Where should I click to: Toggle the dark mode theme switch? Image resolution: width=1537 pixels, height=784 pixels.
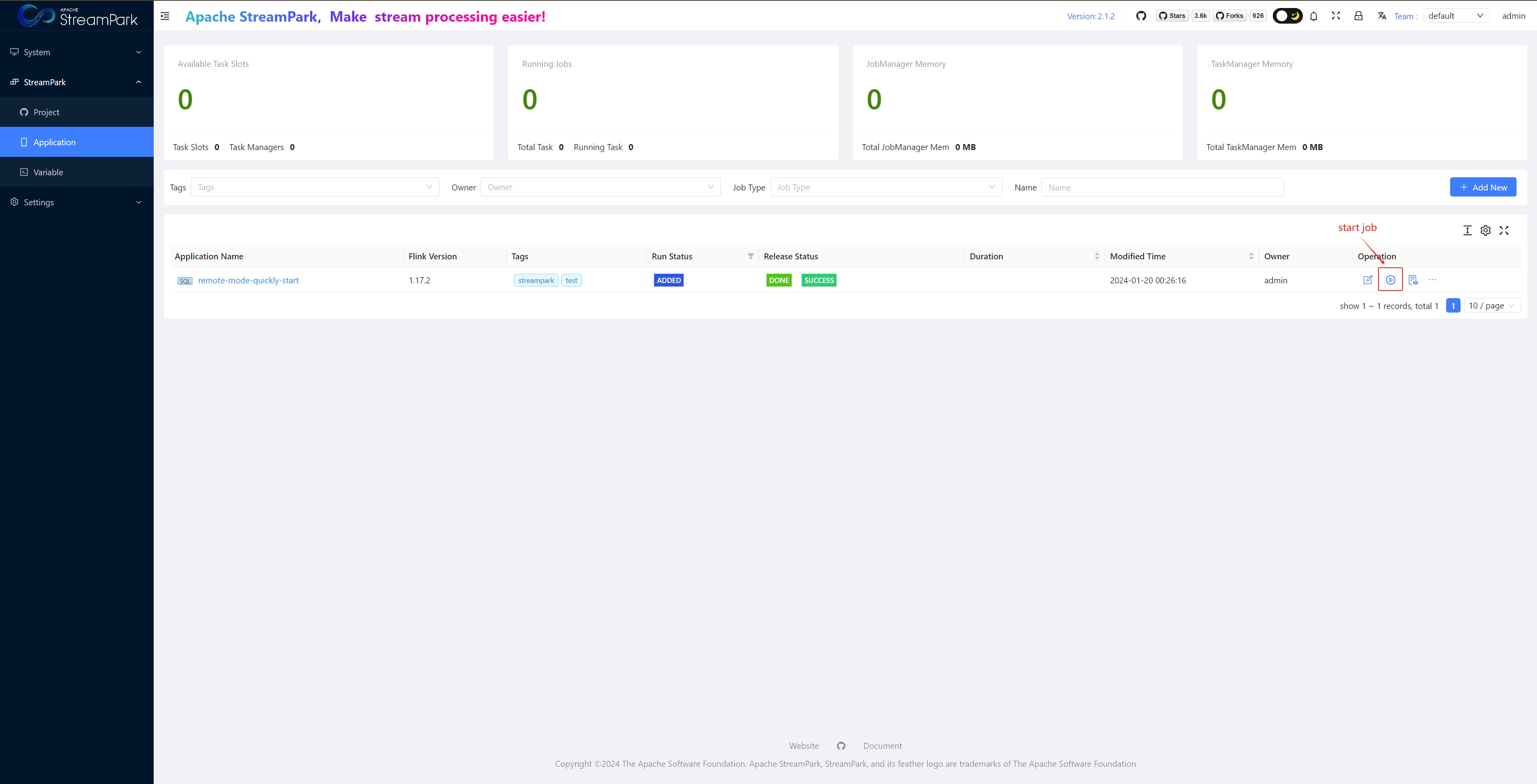[1287, 16]
